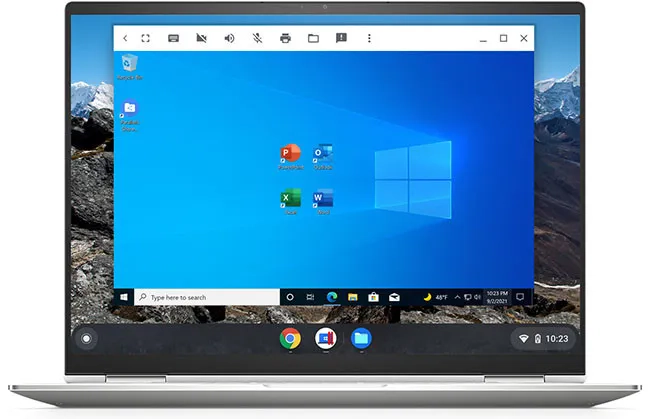The width and height of the screenshot is (650, 419).
Task: Open the weather widget showing 46°F
Action: 435,297
